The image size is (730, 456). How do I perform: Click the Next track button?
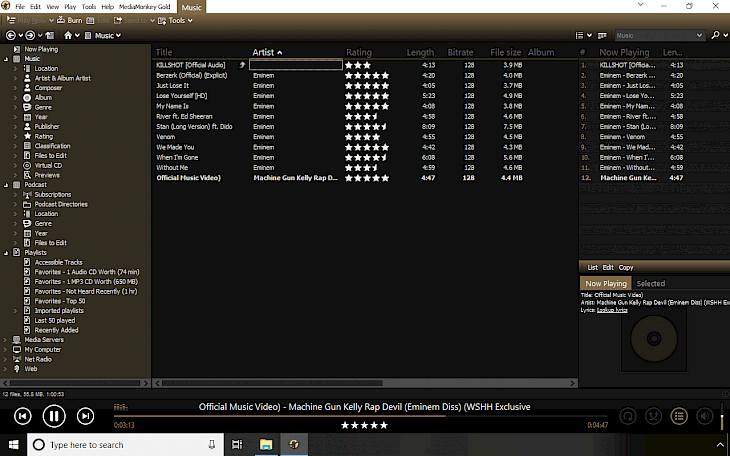pos(85,416)
